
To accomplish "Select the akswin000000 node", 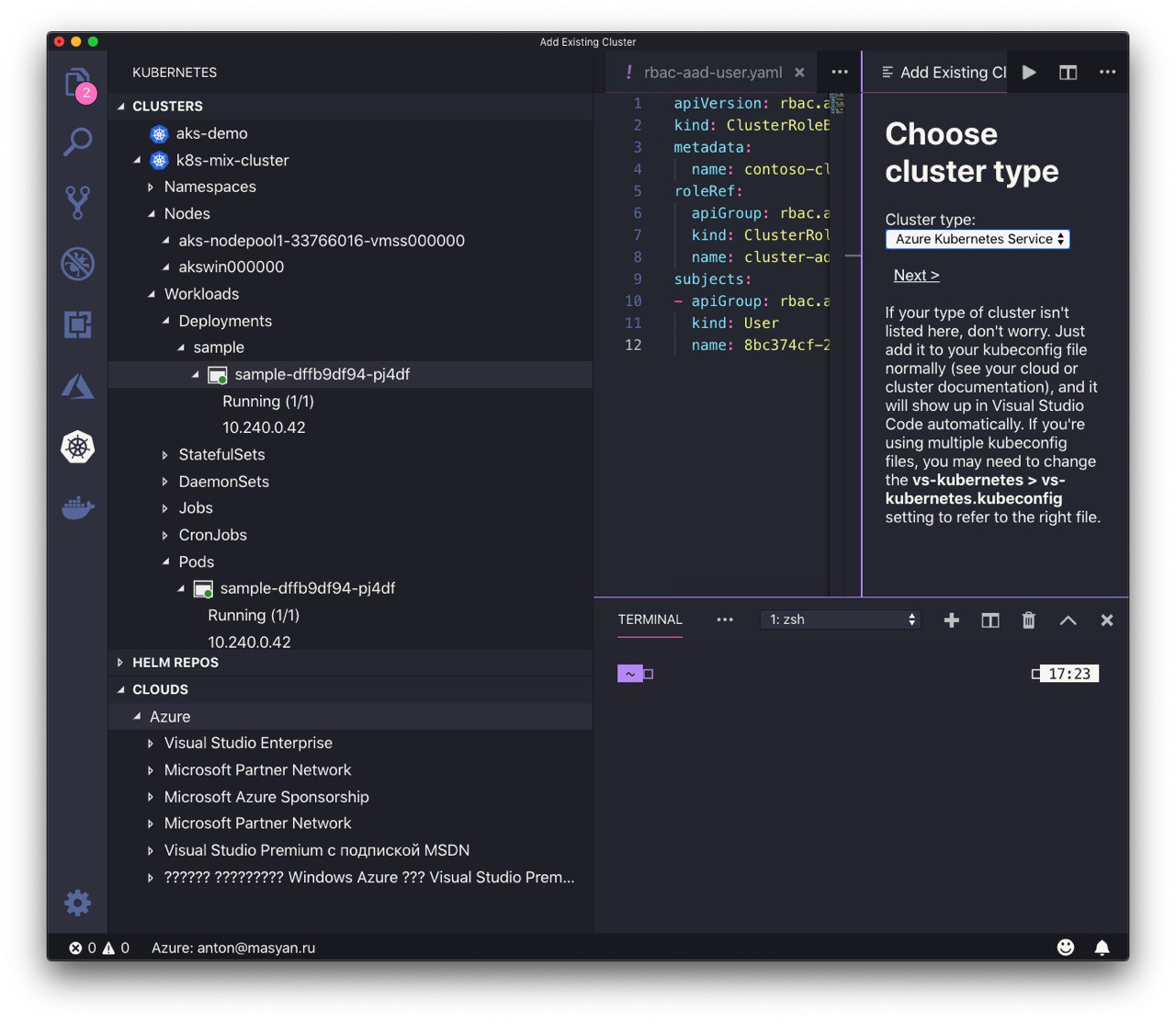I will point(232,267).
